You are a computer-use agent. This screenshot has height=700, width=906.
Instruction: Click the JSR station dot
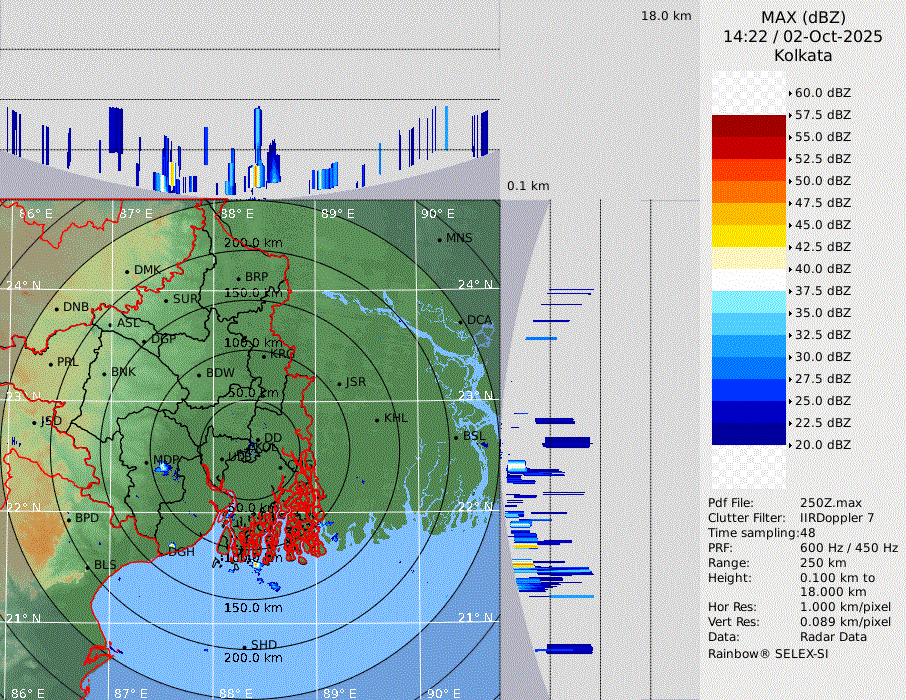(339, 383)
